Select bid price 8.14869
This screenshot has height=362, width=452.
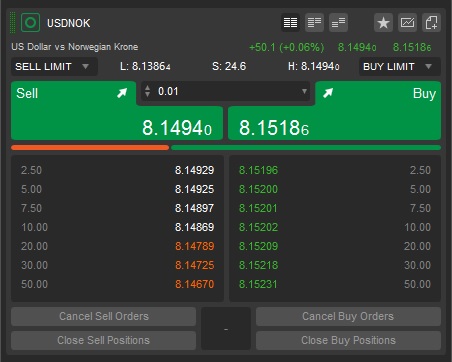coord(195,227)
